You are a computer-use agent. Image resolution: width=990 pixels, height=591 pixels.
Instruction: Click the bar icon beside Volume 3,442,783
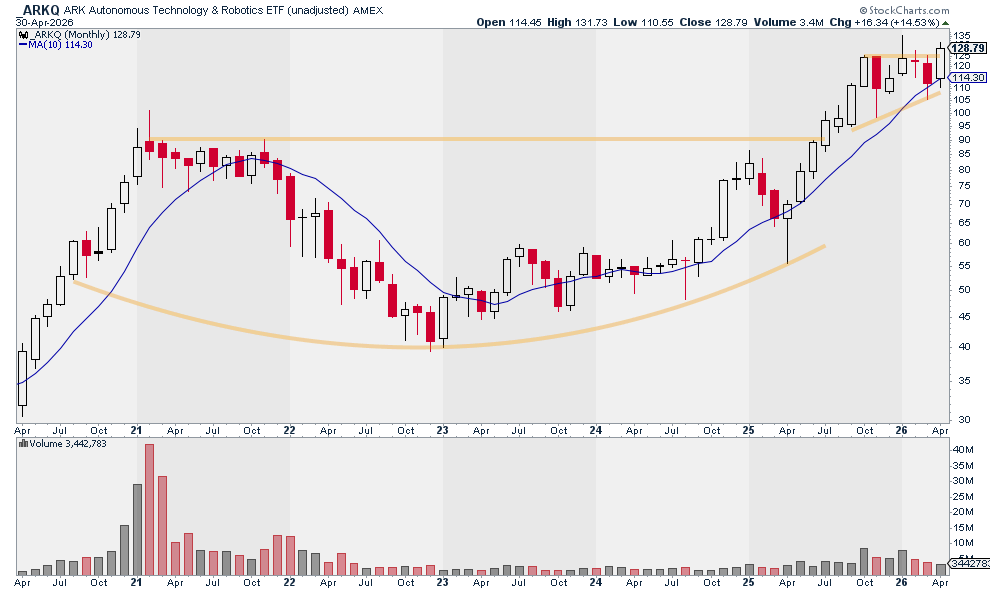(x=23, y=444)
